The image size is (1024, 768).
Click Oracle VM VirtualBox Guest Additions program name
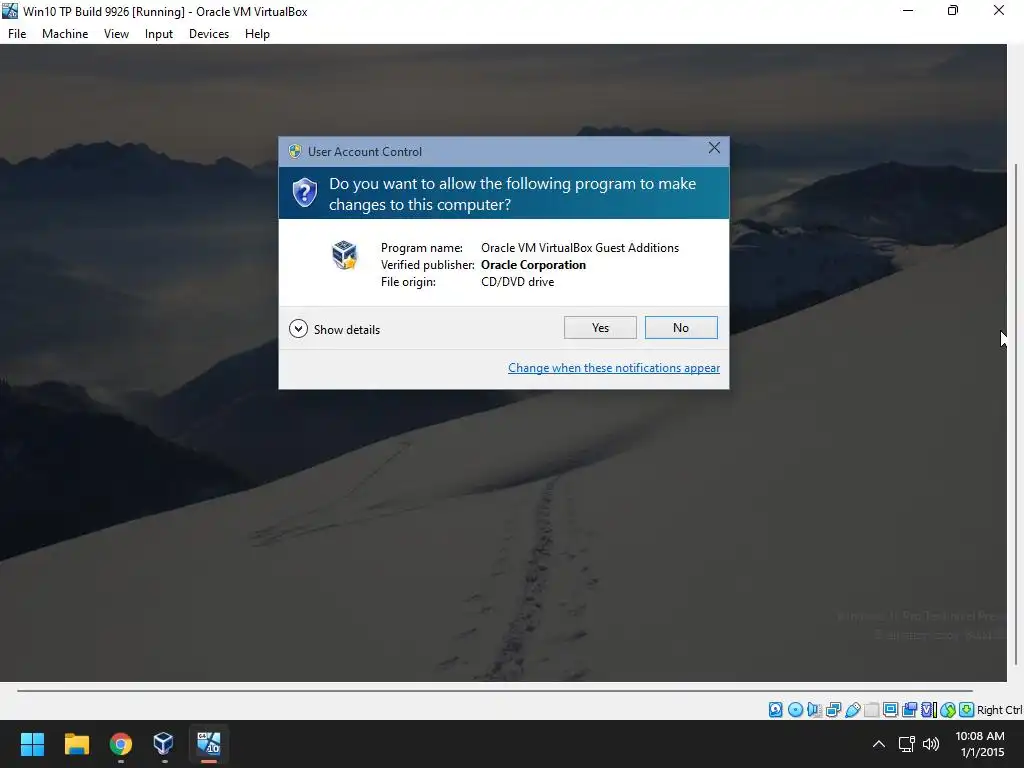pos(580,248)
